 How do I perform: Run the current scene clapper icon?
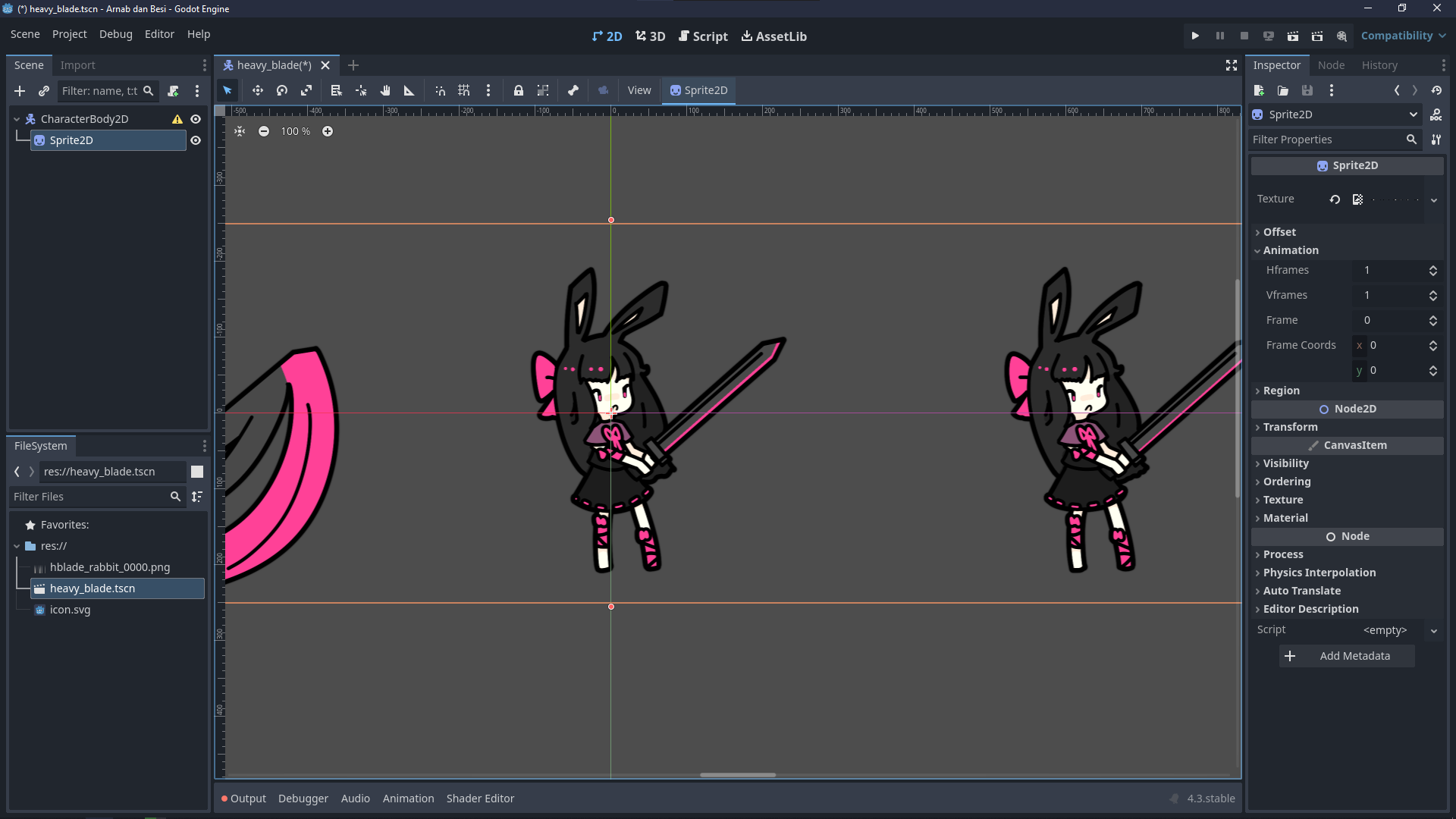[1293, 36]
